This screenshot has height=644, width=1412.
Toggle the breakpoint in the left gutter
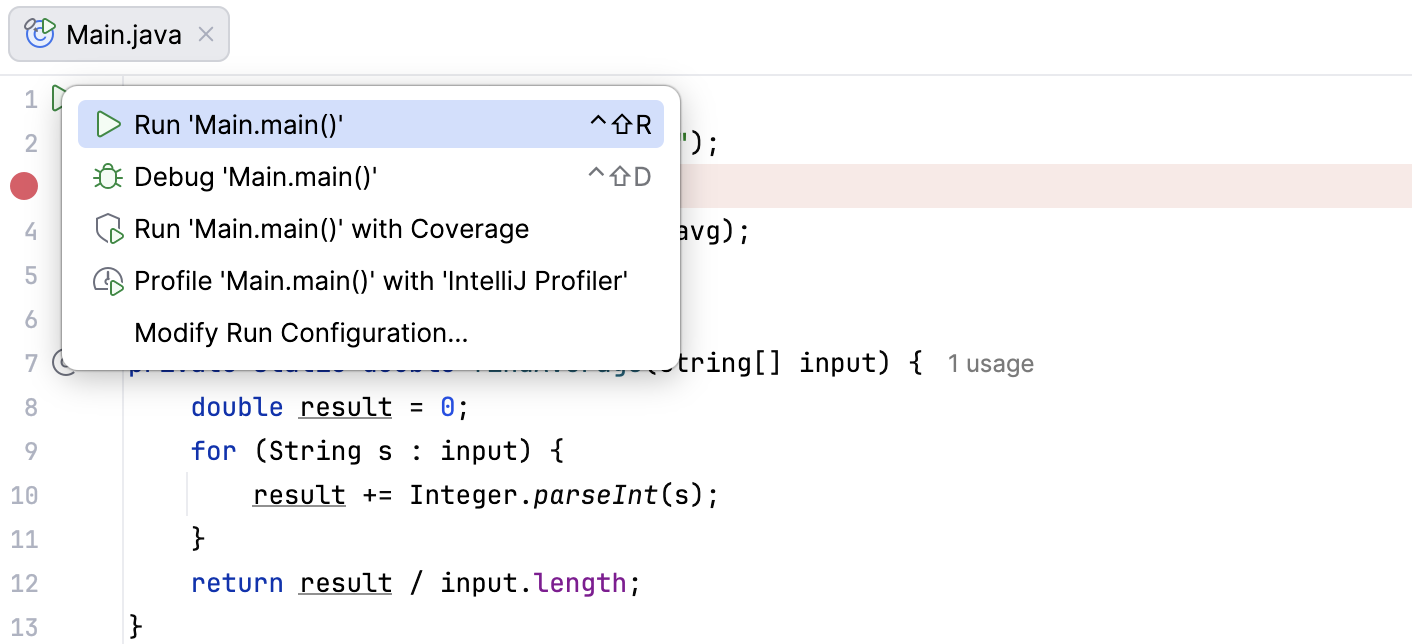click(x=23, y=185)
